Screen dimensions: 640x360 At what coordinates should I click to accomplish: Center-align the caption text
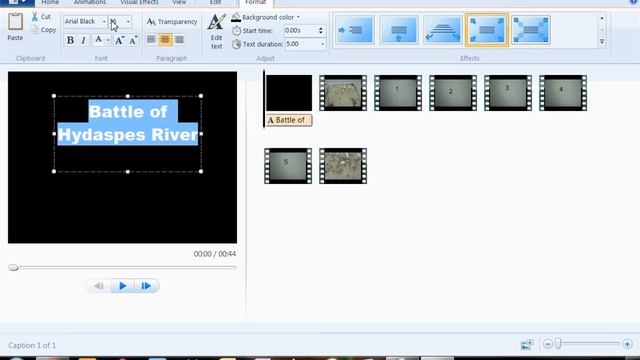(165, 40)
